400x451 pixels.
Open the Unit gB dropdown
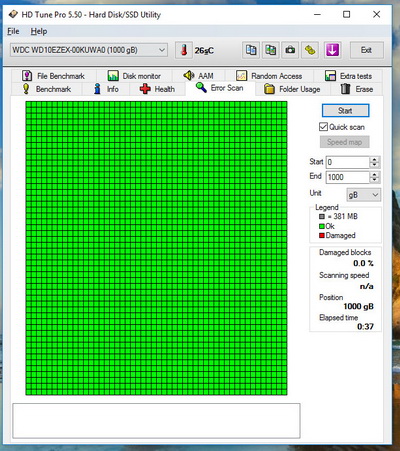coord(364,195)
